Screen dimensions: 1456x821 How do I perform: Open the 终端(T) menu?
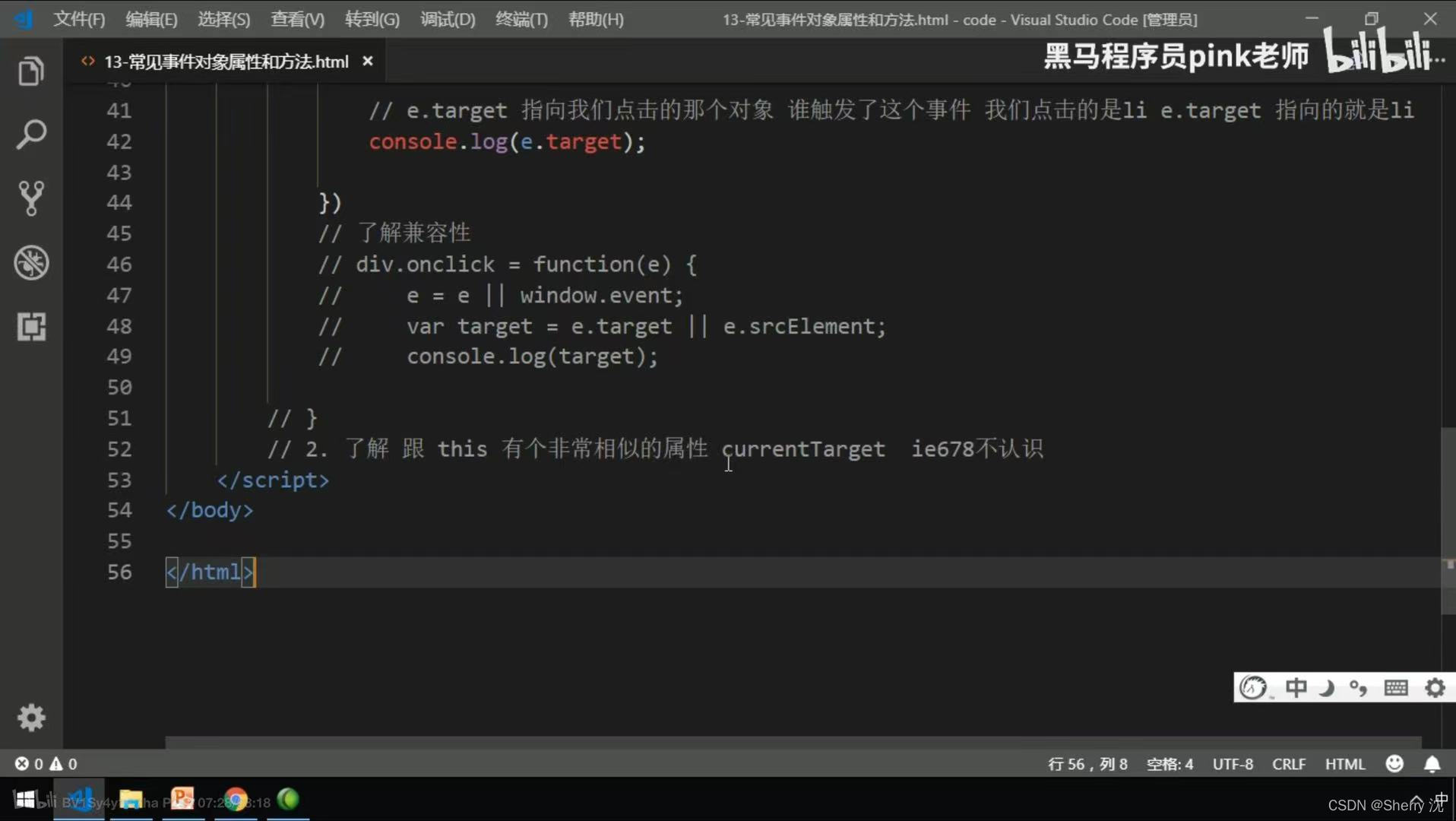(521, 20)
